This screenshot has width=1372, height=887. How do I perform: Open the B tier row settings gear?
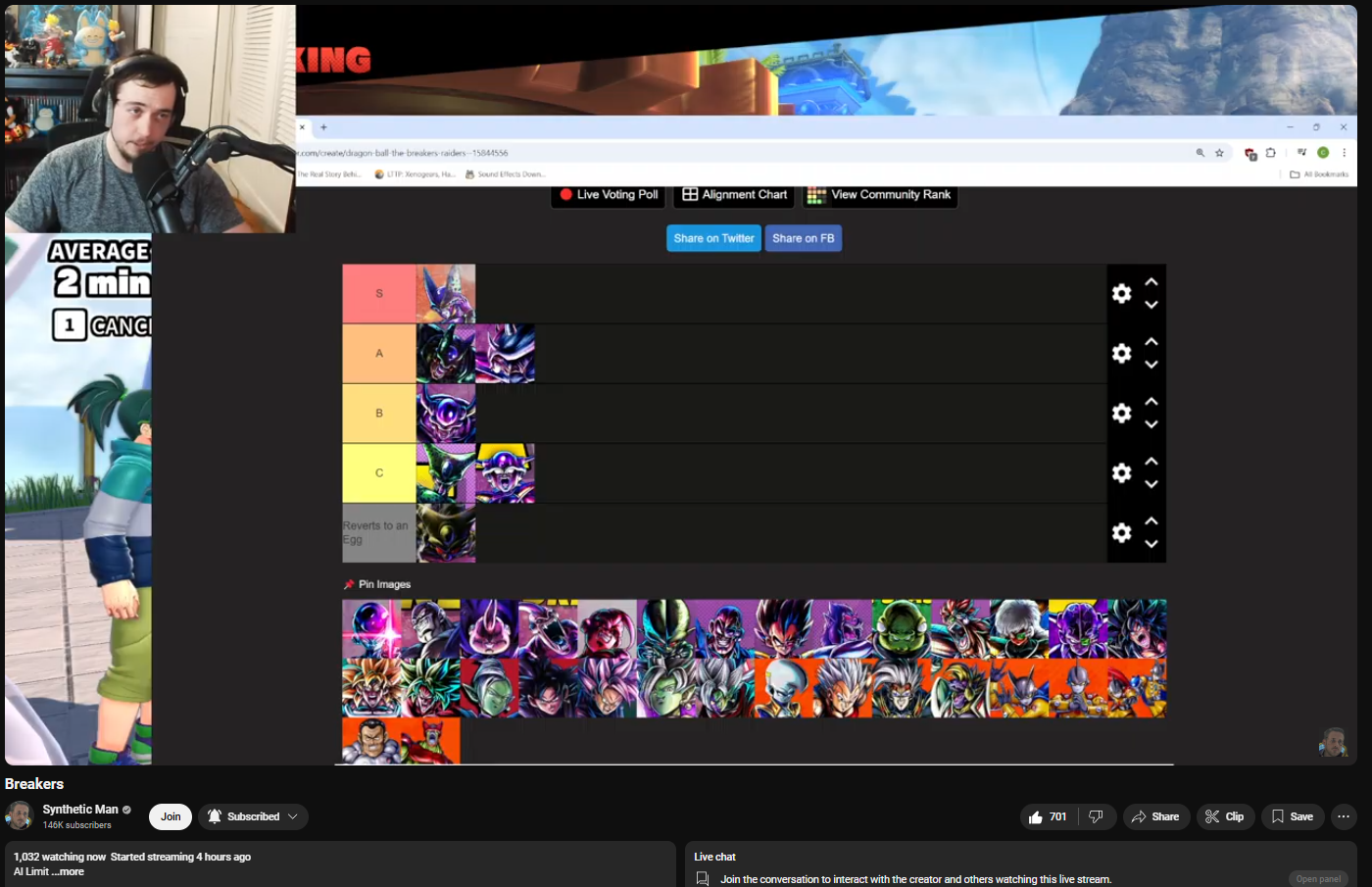[1122, 413]
